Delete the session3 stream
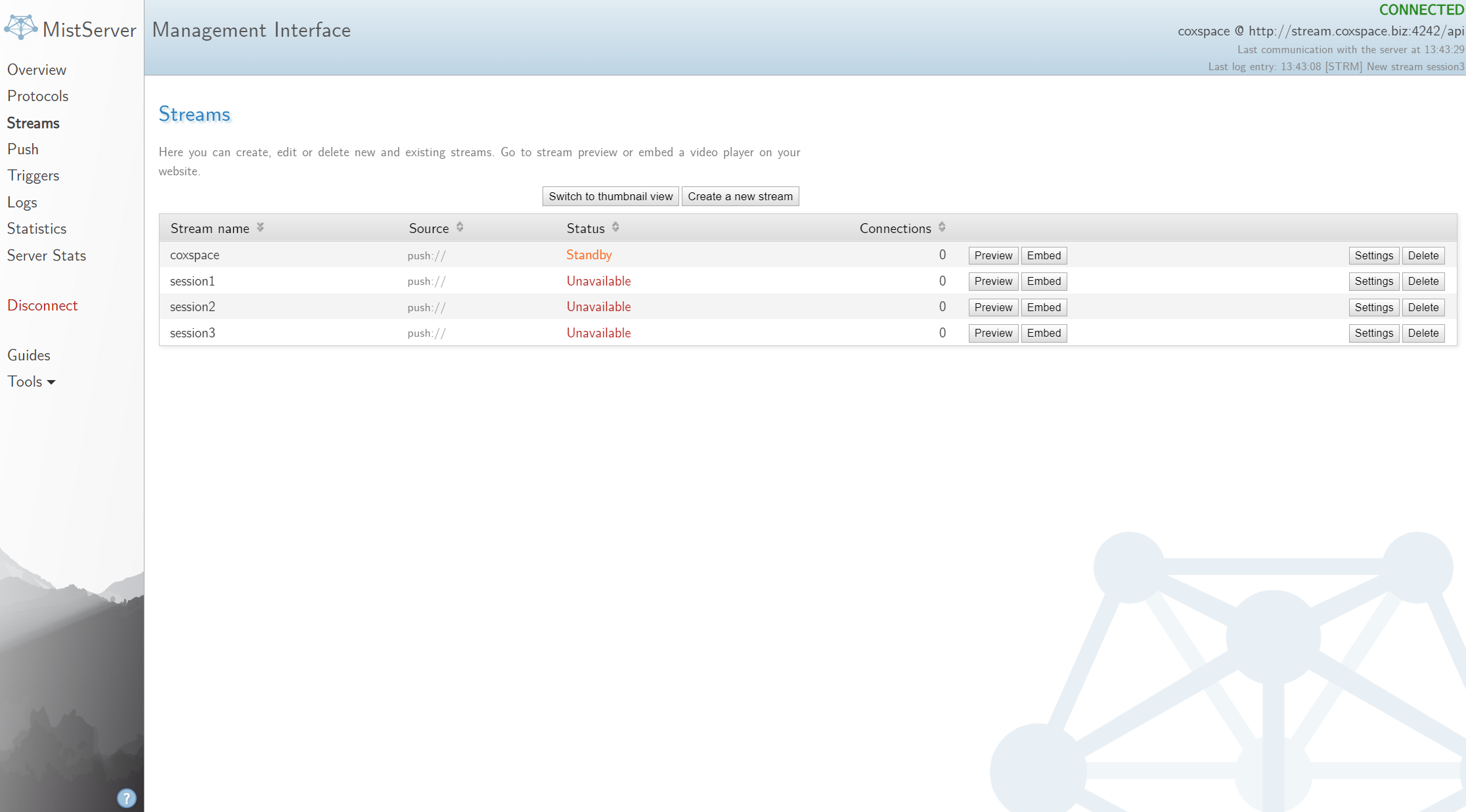Screen dimensions: 1466x812 click(x=1423, y=333)
